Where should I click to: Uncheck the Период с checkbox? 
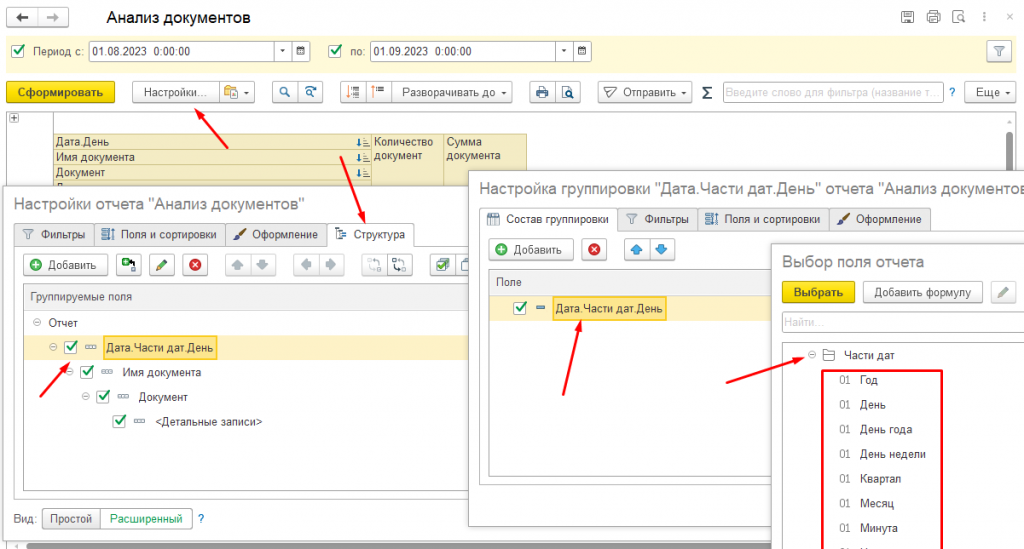(x=17, y=51)
